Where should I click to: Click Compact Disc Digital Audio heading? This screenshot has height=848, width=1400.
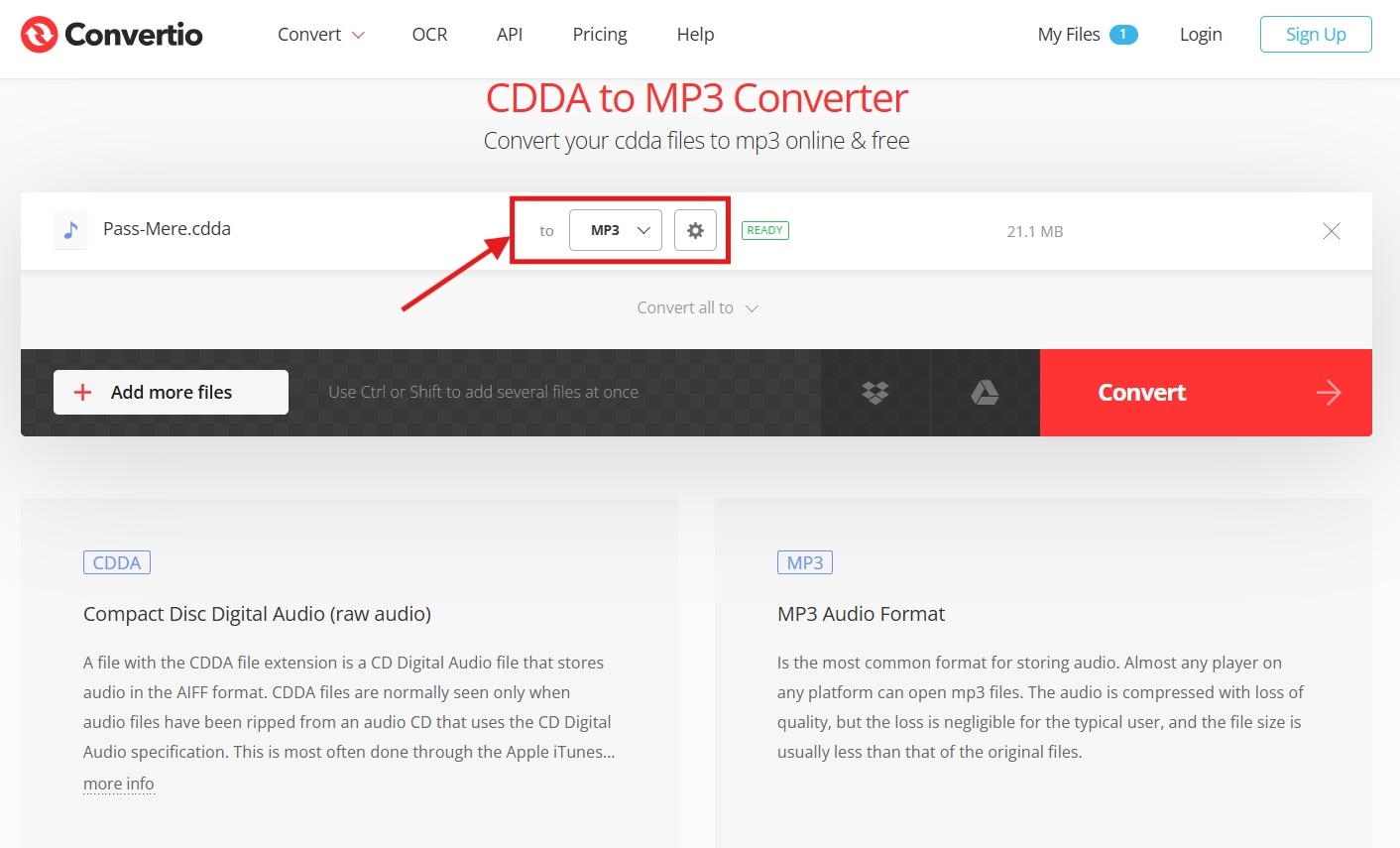pyautogui.click(x=257, y=614)
